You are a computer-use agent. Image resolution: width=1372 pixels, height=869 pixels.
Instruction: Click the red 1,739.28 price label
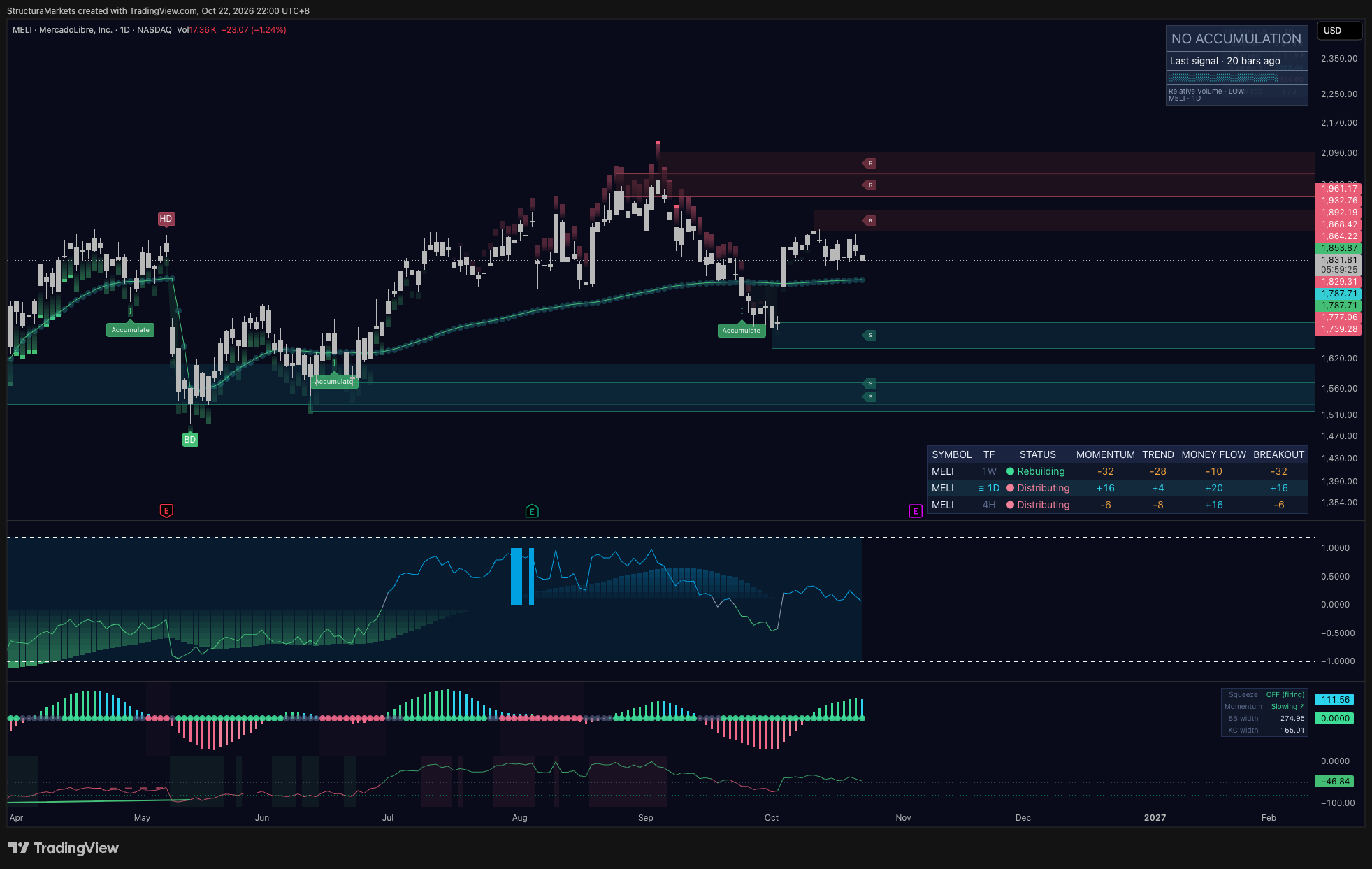[1338, 329]
